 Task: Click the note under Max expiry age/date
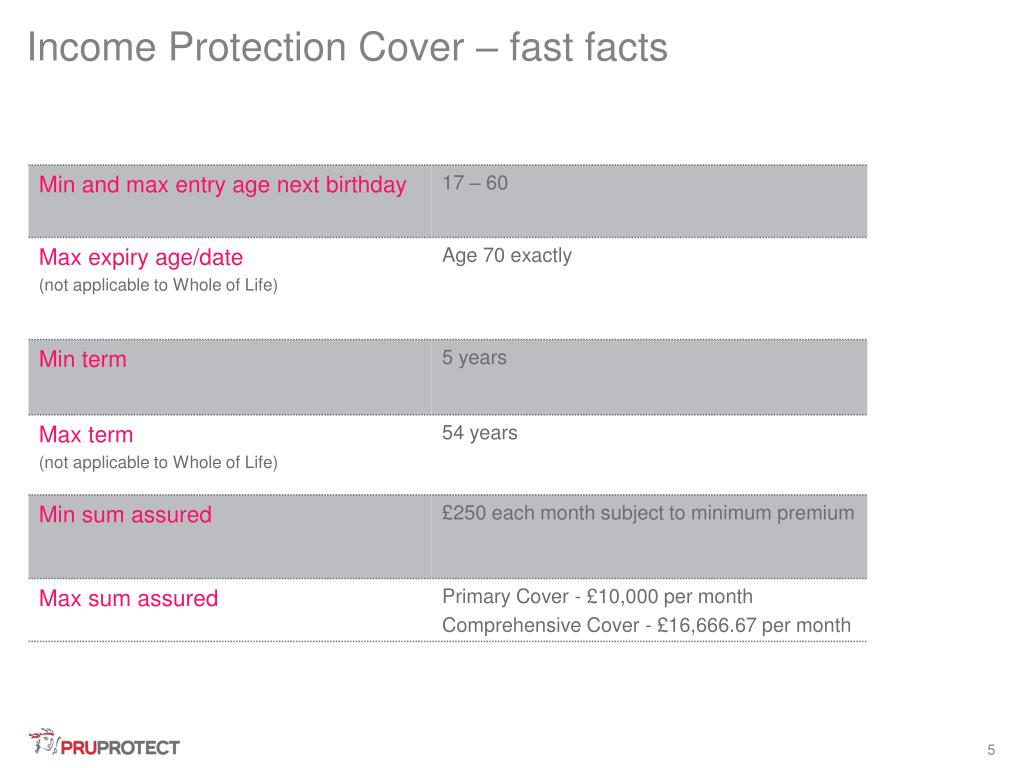pyautogui.click(x=159, y=285)
